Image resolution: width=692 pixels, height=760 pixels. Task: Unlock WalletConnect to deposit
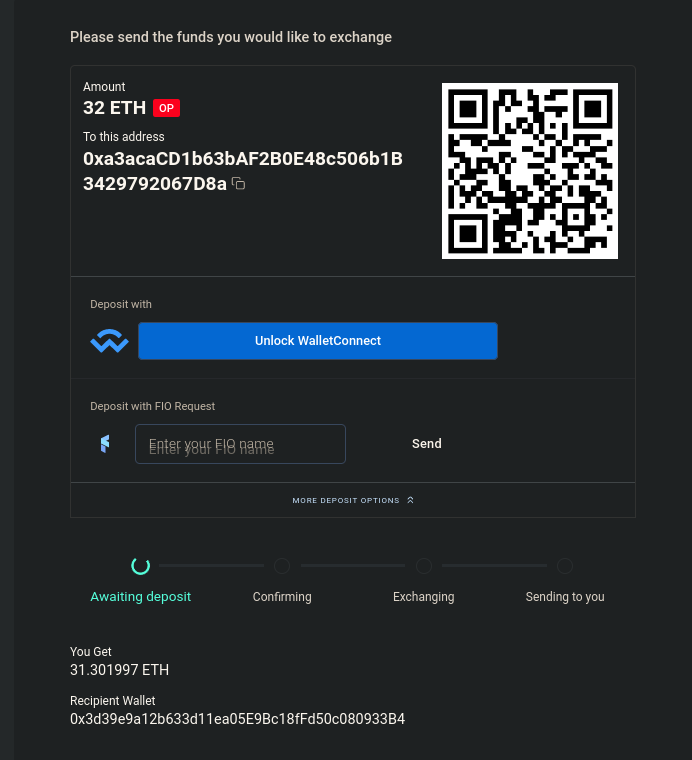[x=318, y=341]
